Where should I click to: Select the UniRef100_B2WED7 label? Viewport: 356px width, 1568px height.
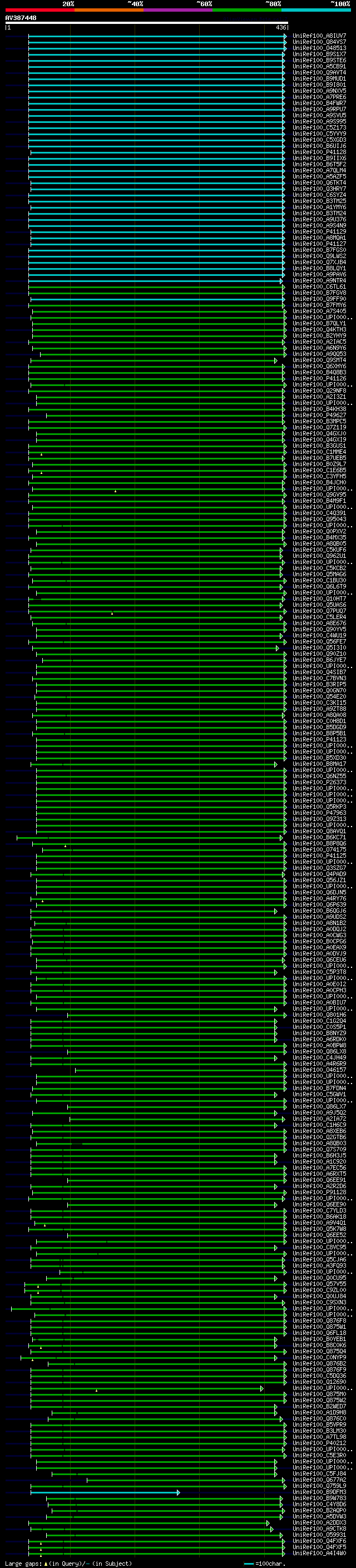[x=319, y=1406]
